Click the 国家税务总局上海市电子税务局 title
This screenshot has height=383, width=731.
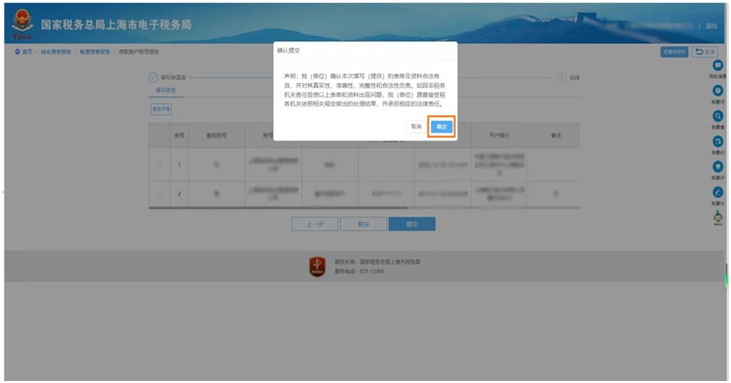tap(116, 25)
